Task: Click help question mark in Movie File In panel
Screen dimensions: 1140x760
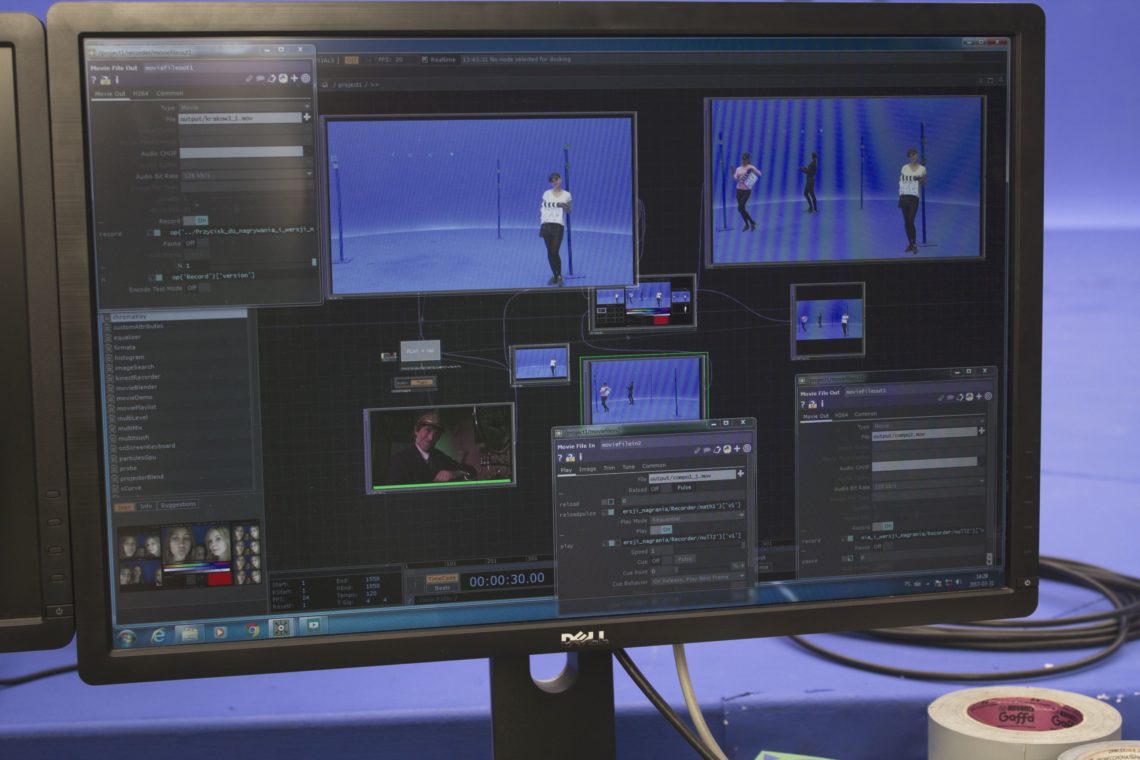Action: 560,458
